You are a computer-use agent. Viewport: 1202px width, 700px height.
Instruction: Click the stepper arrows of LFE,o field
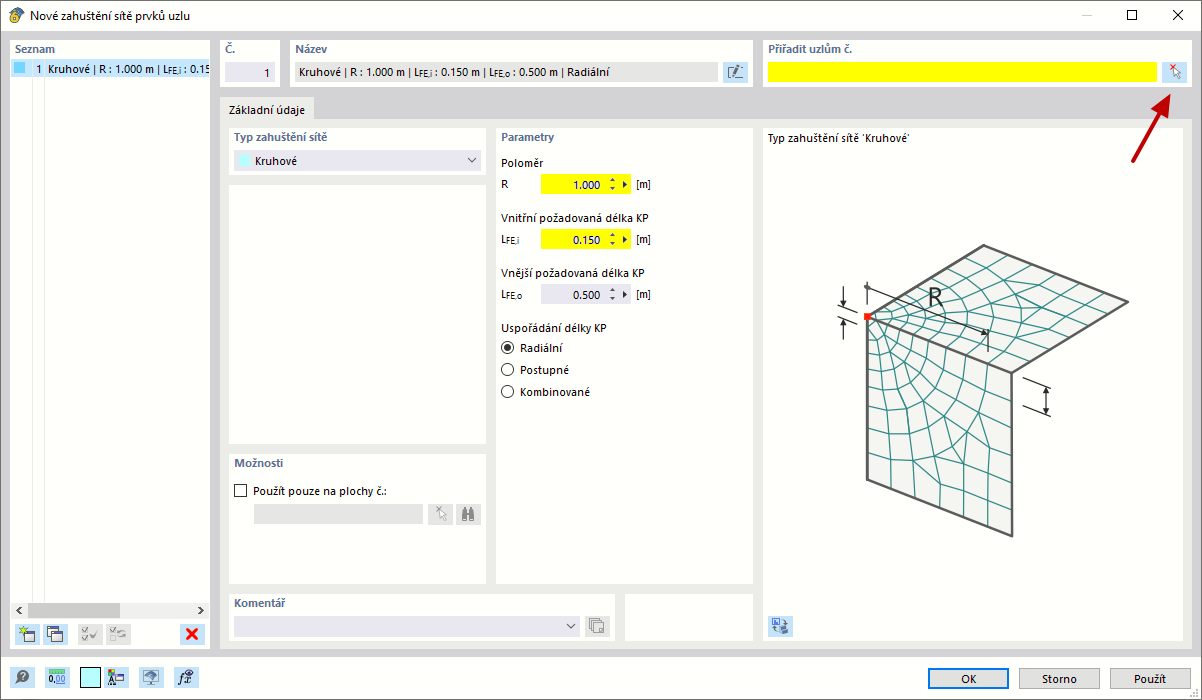point(612,295)
